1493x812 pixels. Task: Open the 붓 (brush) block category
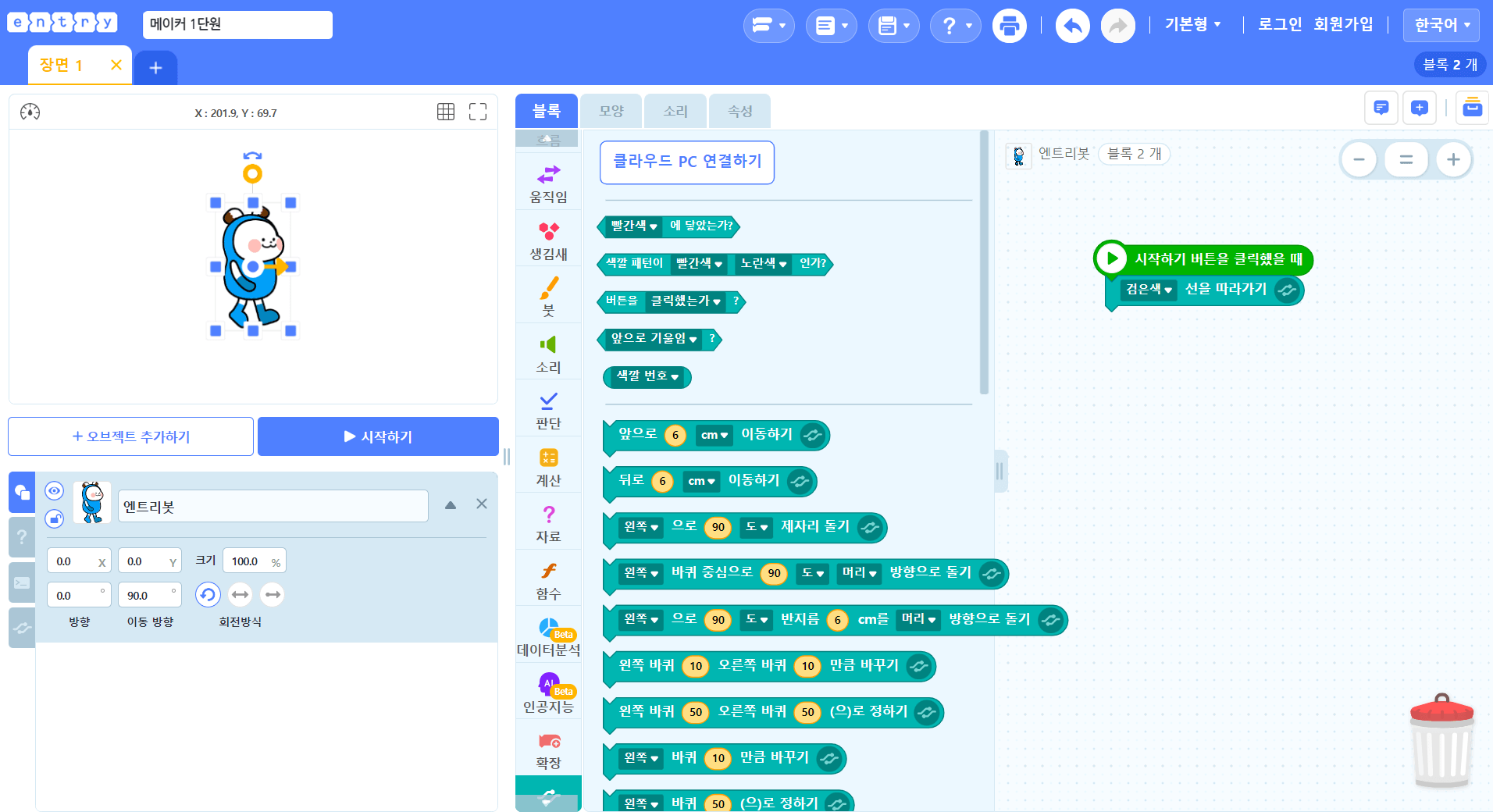click(548, 296)
